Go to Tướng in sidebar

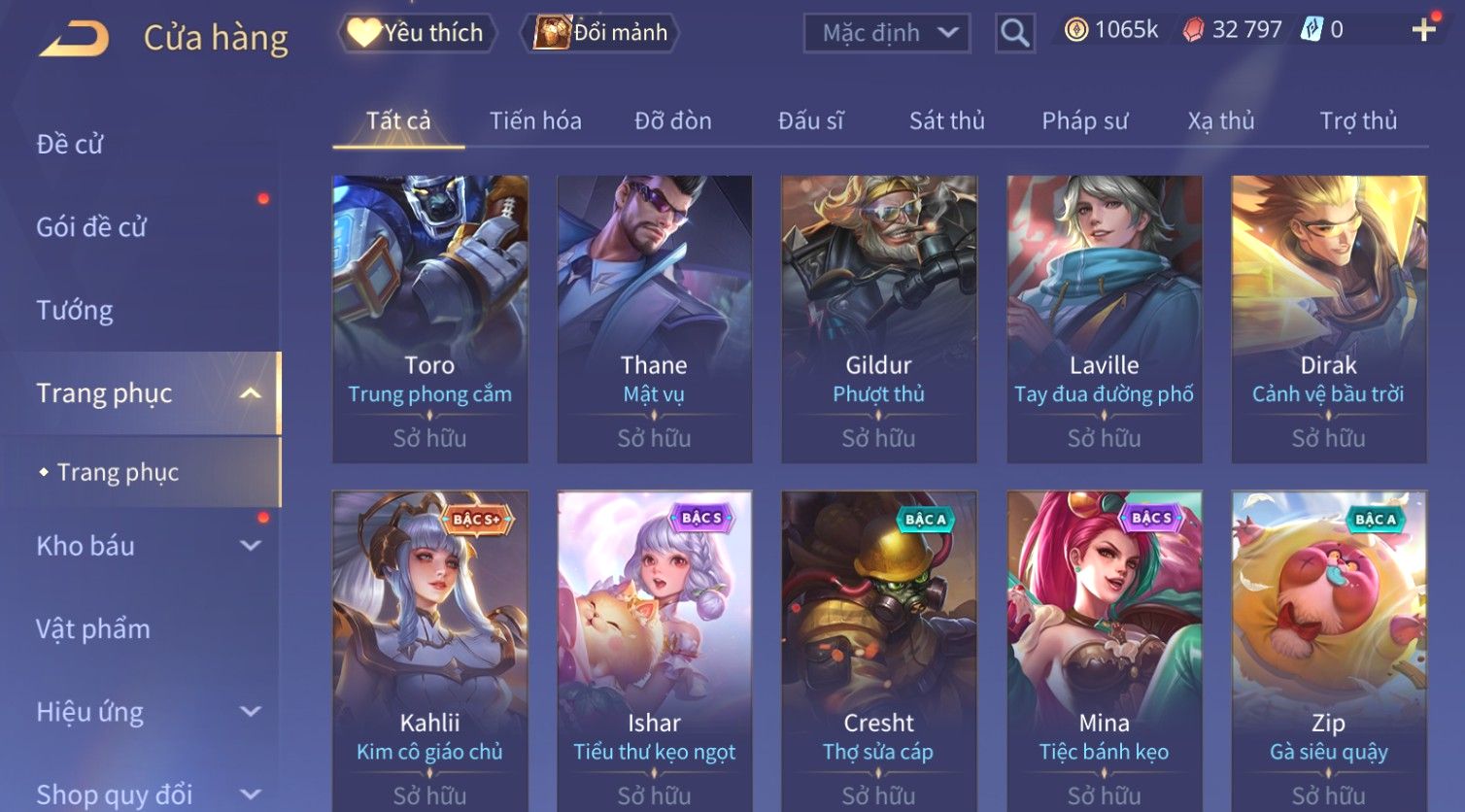75,310
